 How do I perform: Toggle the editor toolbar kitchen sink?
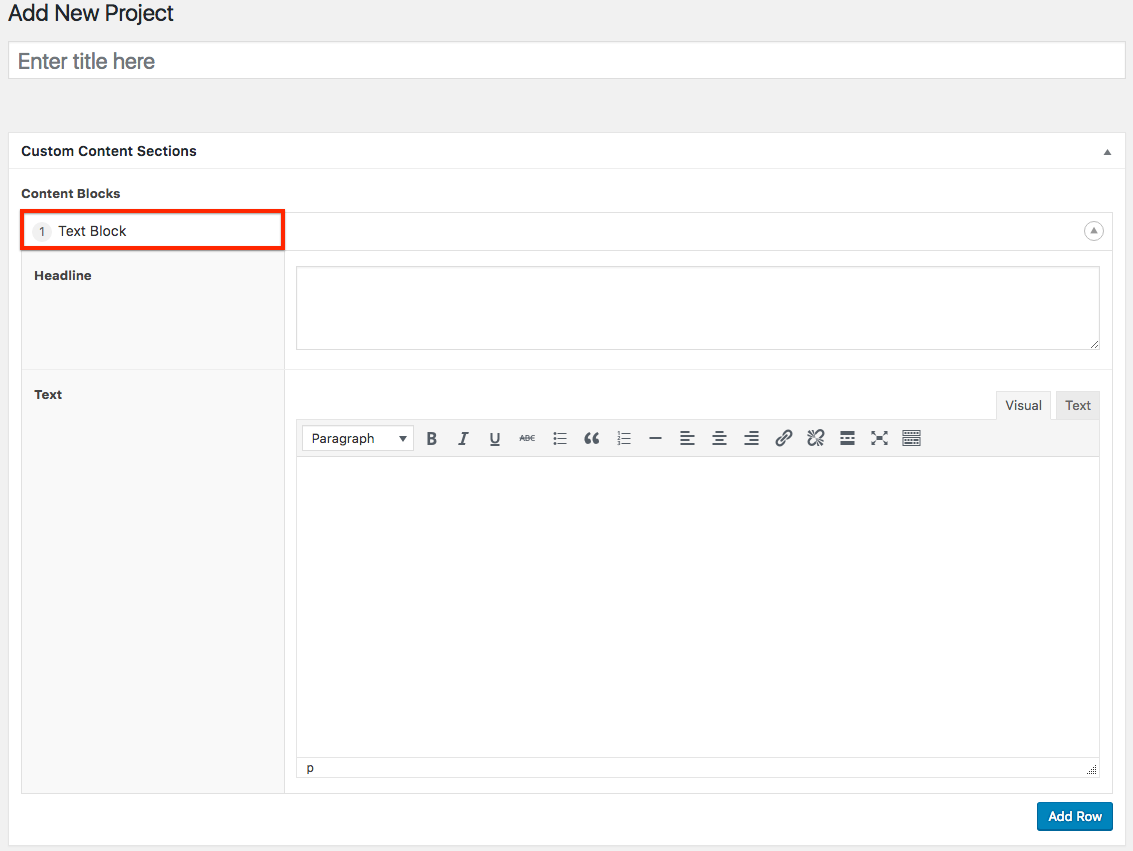pyautogui.click(x=911, y=438)
